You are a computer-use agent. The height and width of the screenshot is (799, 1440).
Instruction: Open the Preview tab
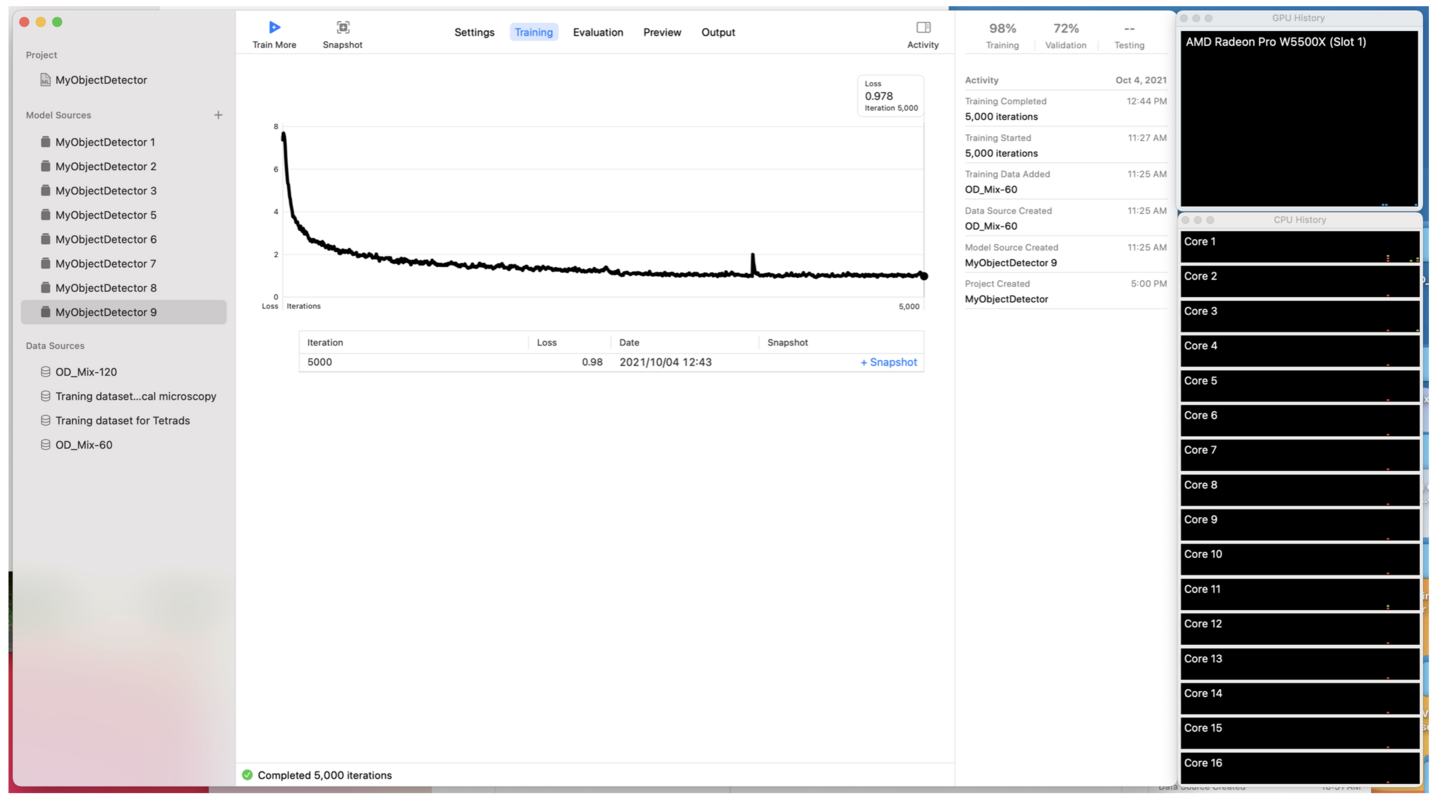pyautogui.click(x=662, y=33)
